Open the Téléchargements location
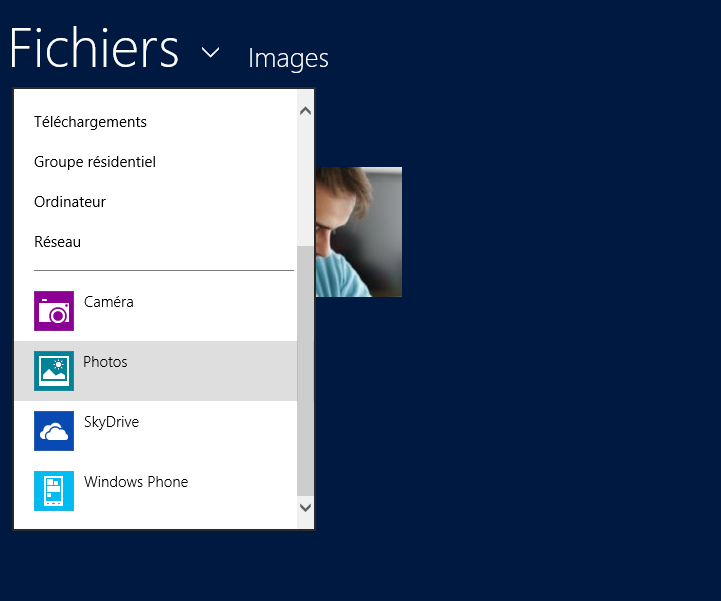The height and width of the screenshot is (601, 721). click(90, 122)
